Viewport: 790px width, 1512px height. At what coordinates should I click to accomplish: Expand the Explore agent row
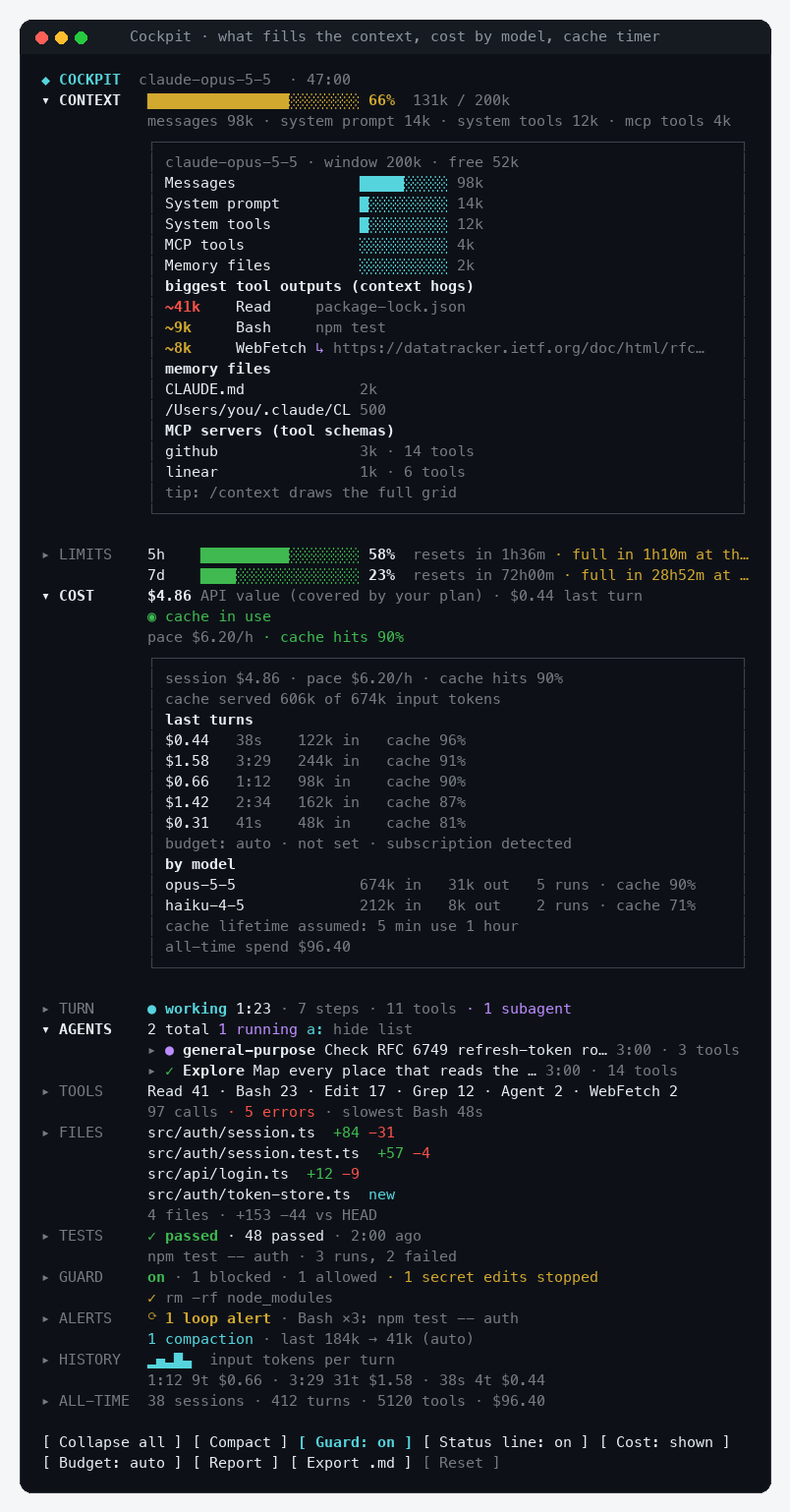151,1071
